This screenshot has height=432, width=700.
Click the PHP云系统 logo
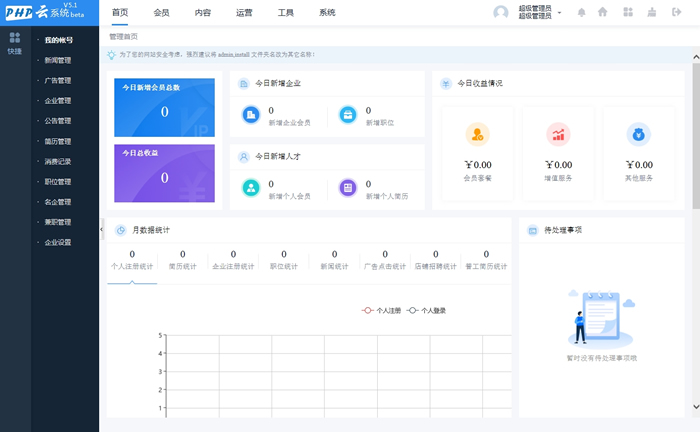point(45,12)
